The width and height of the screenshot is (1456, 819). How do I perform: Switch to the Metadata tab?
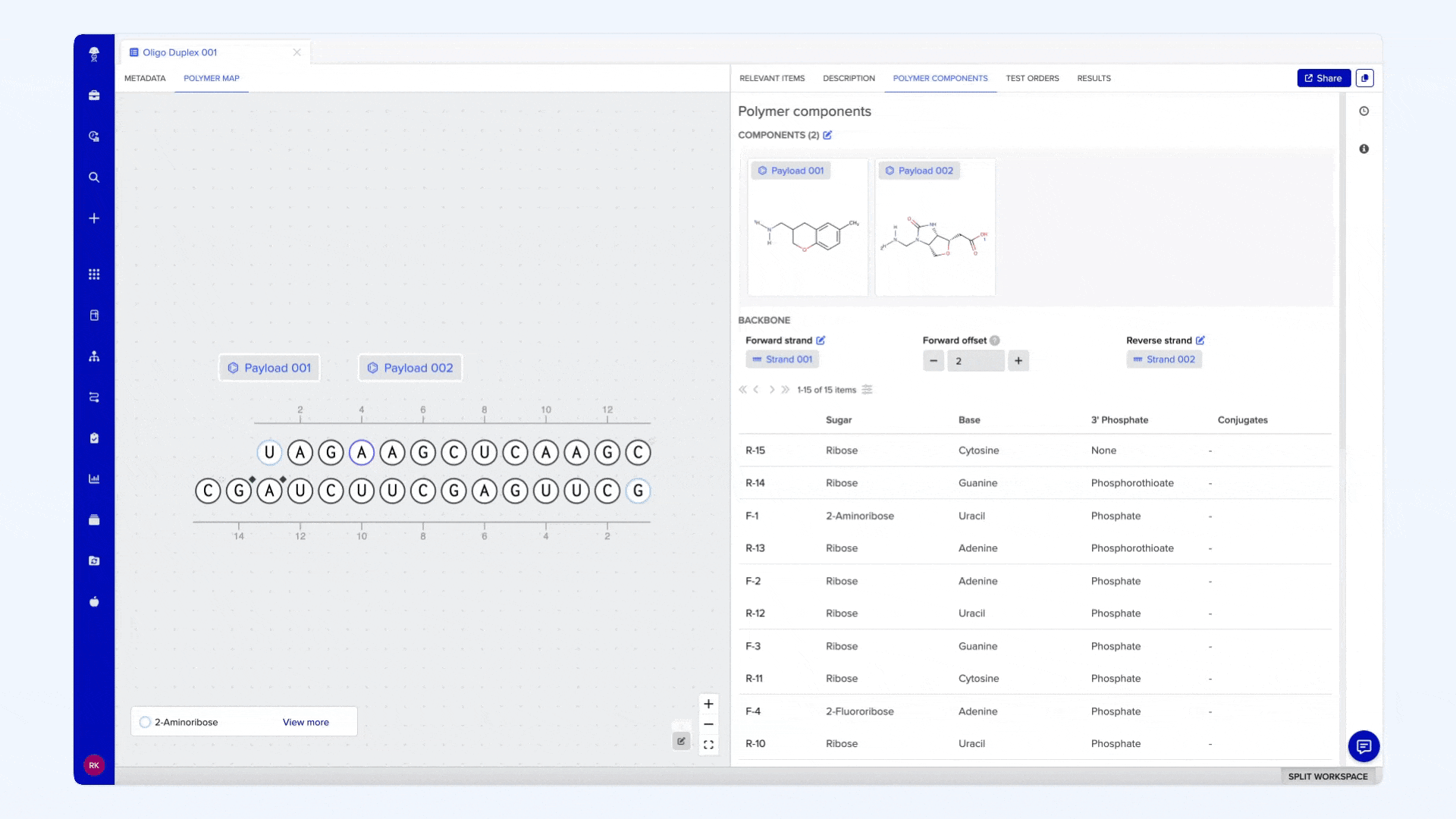[x=145, y=78]
